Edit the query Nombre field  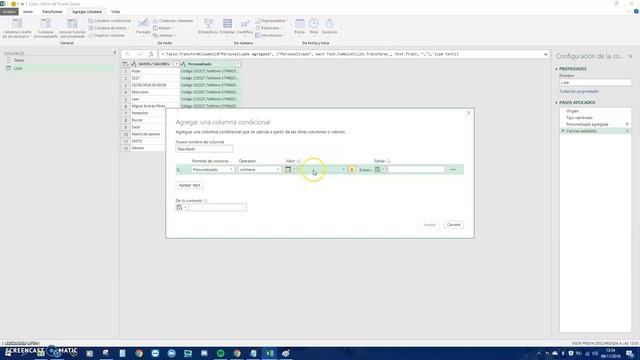click(595, 83)
